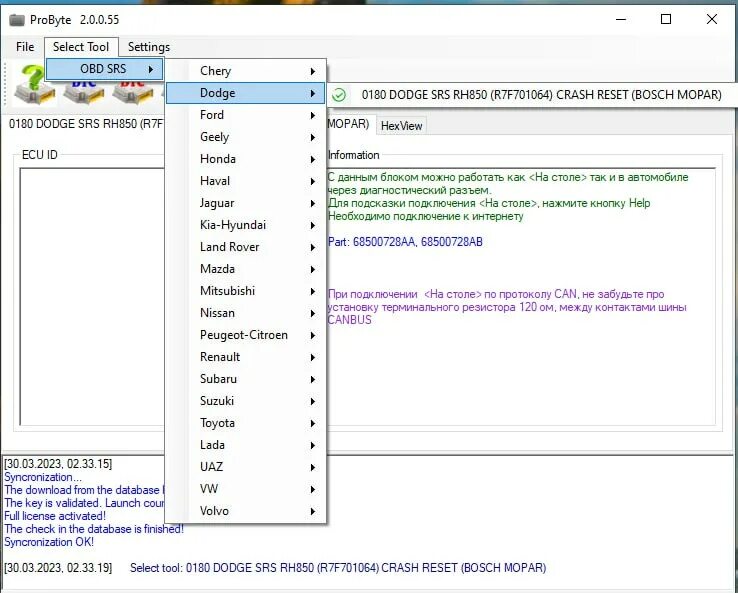The height and width of the screenshot is (593, 738).
Task: Open the Lada submenu
Action: (245, 445)
